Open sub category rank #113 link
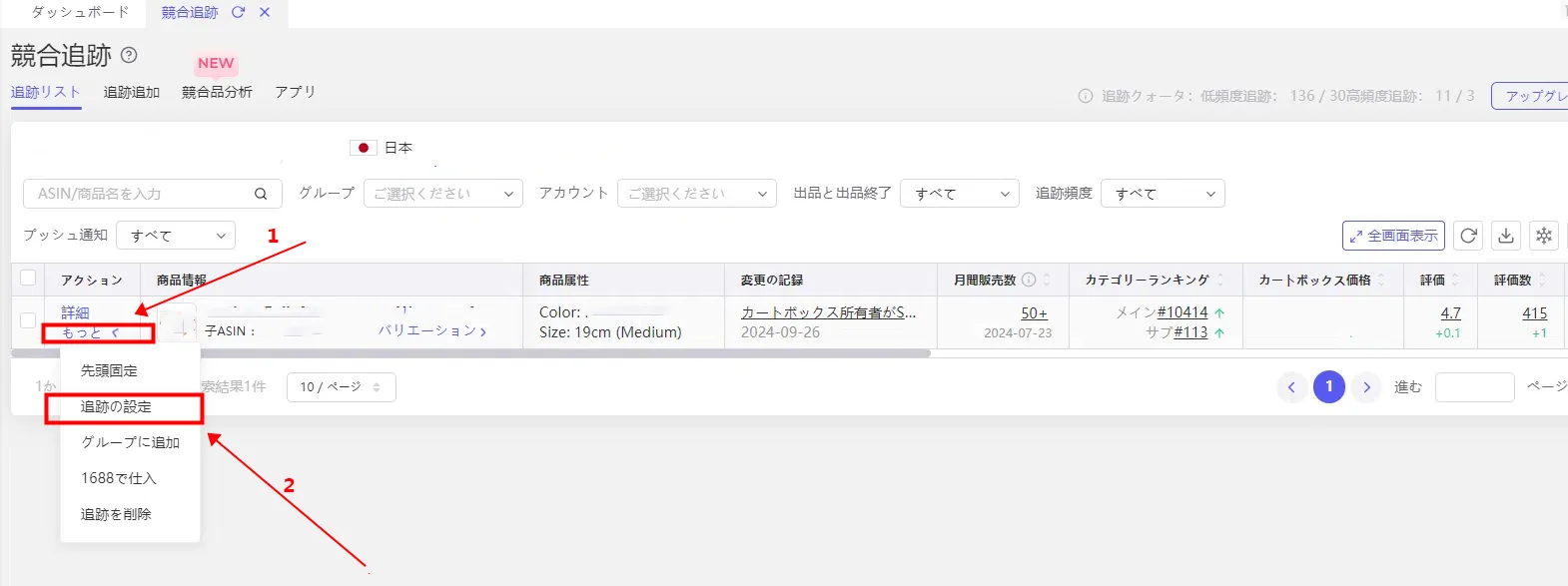The height and width of the screenshot is (586, 1568). click(1190, 332)
